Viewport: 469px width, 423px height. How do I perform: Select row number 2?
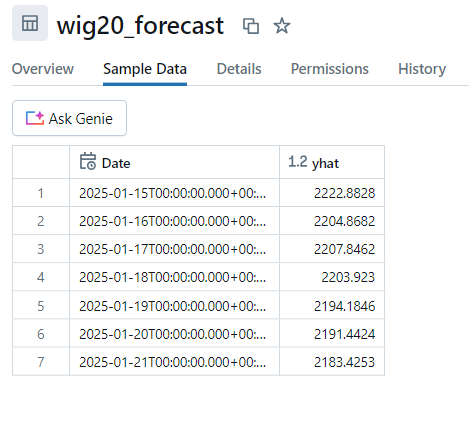click(x=41, y=221)
